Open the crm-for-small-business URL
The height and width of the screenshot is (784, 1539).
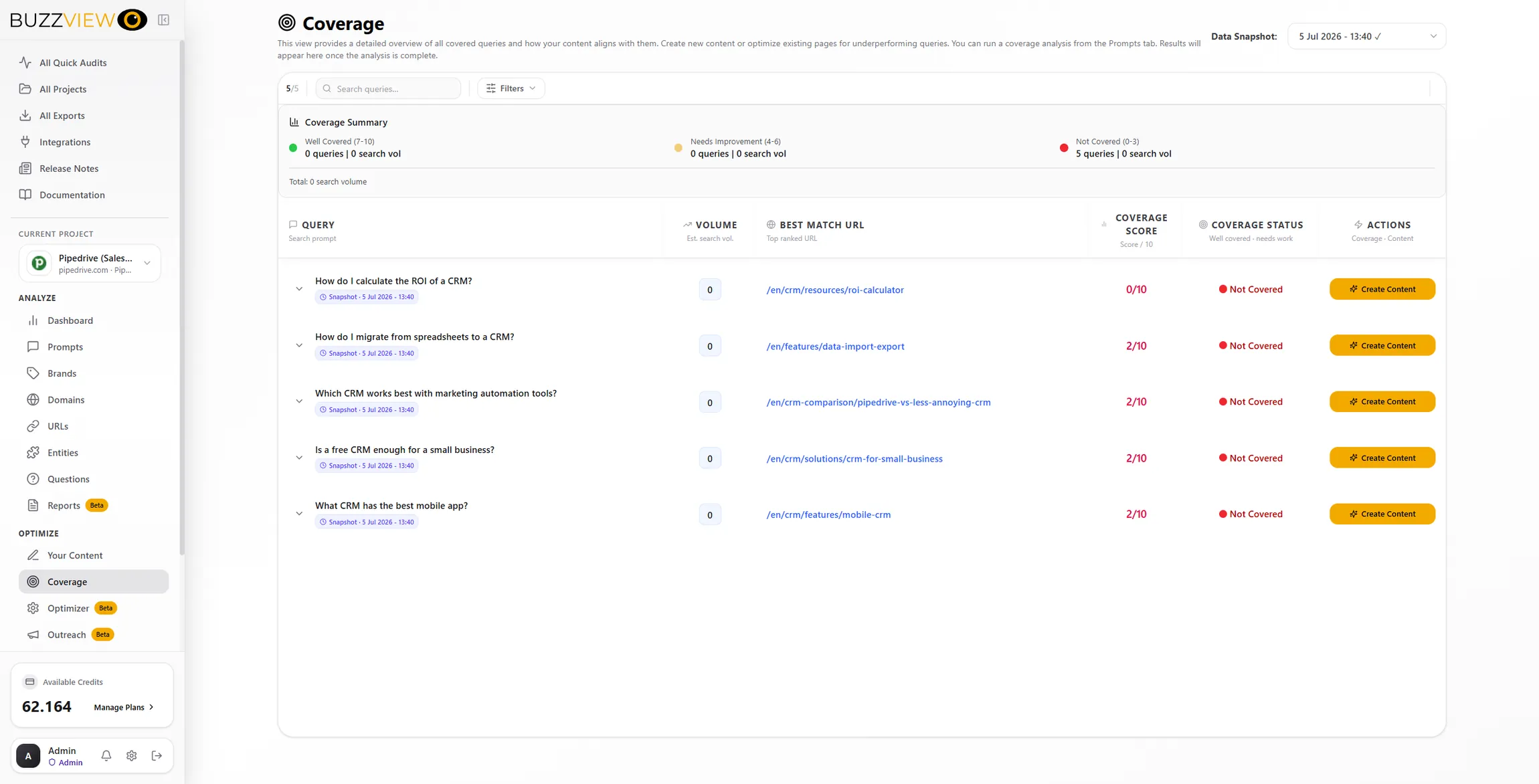click(854, 458)
